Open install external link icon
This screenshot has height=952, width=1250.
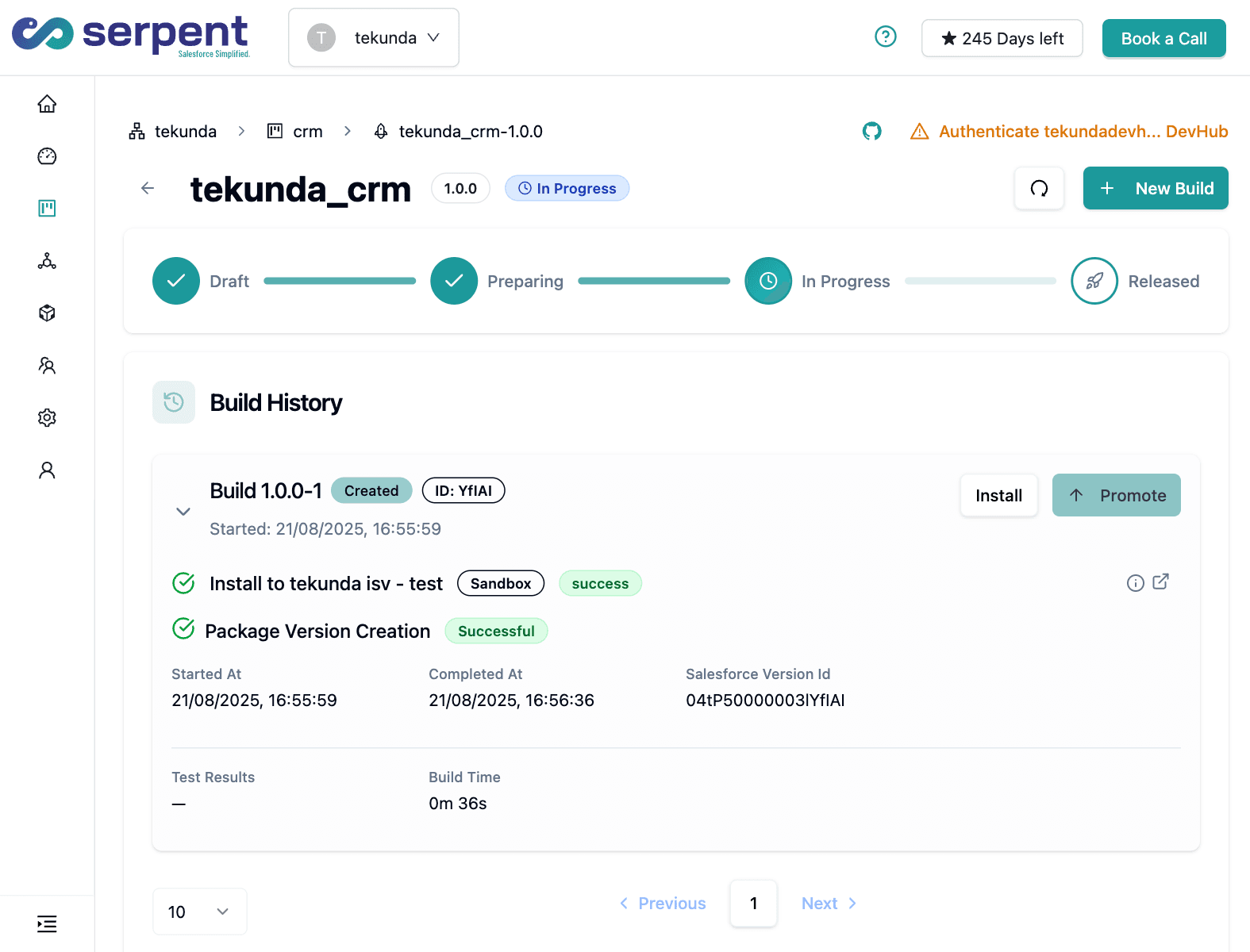point(1160,582)
